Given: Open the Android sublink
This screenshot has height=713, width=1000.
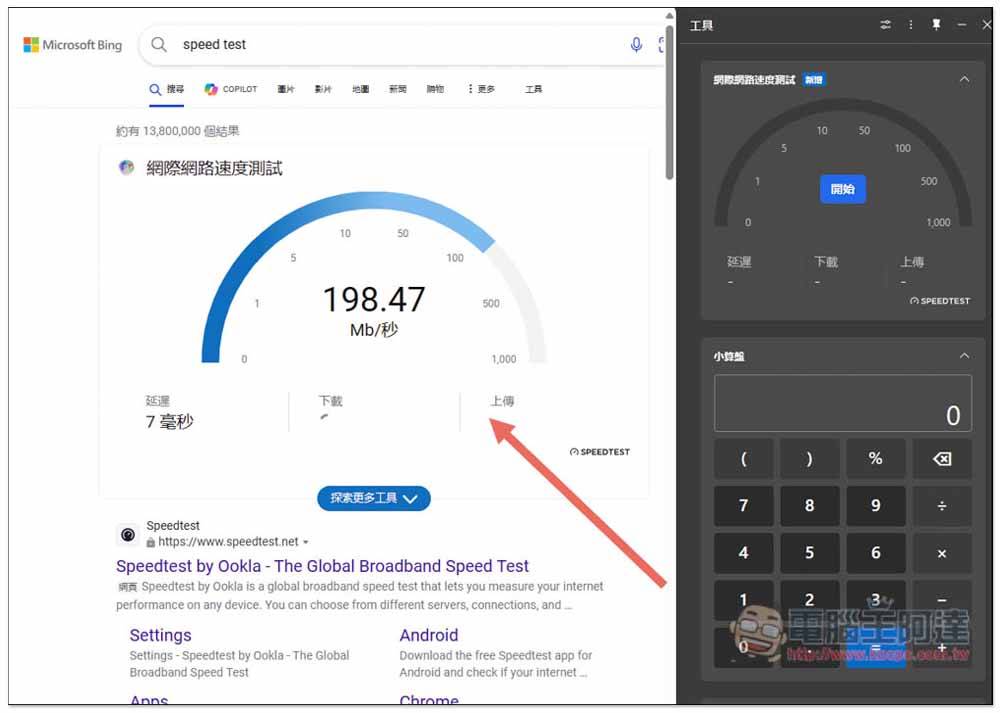Looking at the screenshot, I should [x=428, y=635].
